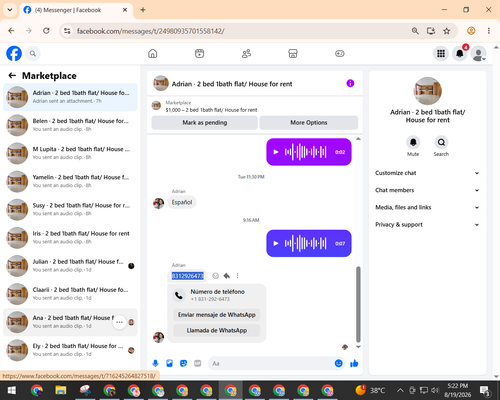This screenshot has width=500, height=400.
Task: Play the 0:07 voice message
Action: pyautogui.click(x=276, y=243)
